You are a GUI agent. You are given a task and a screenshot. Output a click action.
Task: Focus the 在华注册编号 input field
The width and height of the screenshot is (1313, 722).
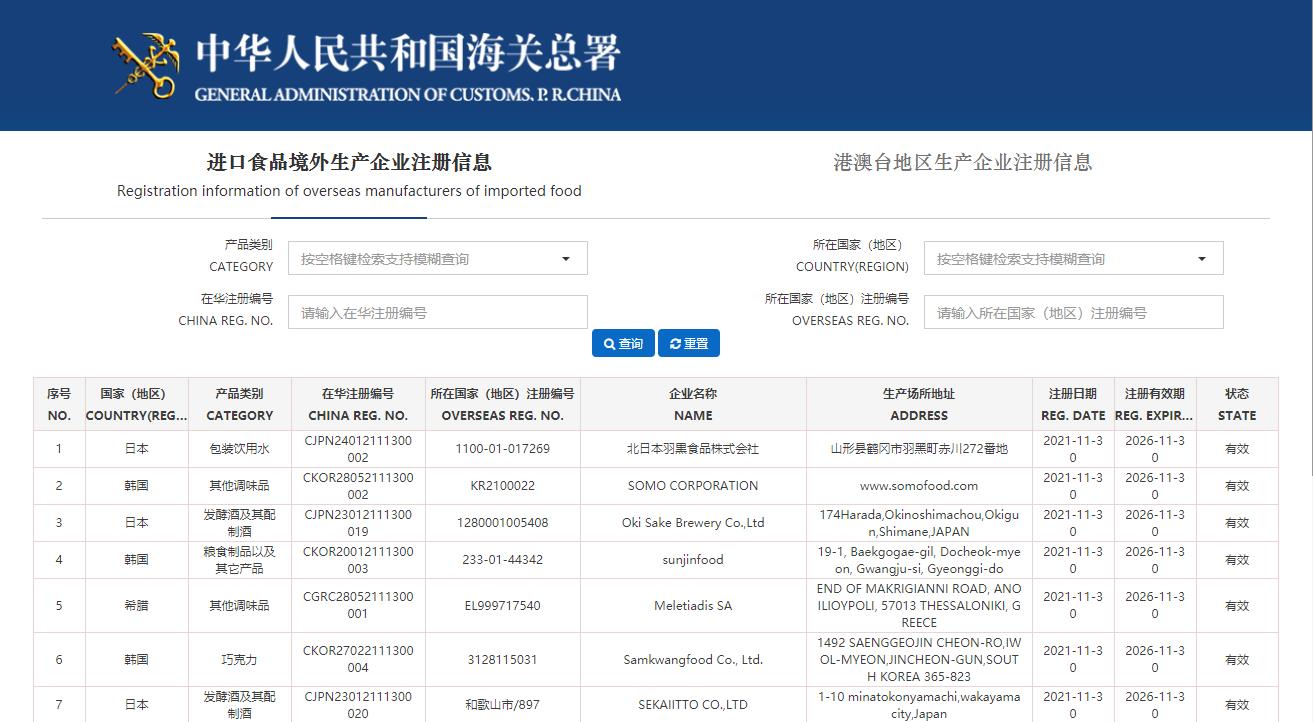437,313
